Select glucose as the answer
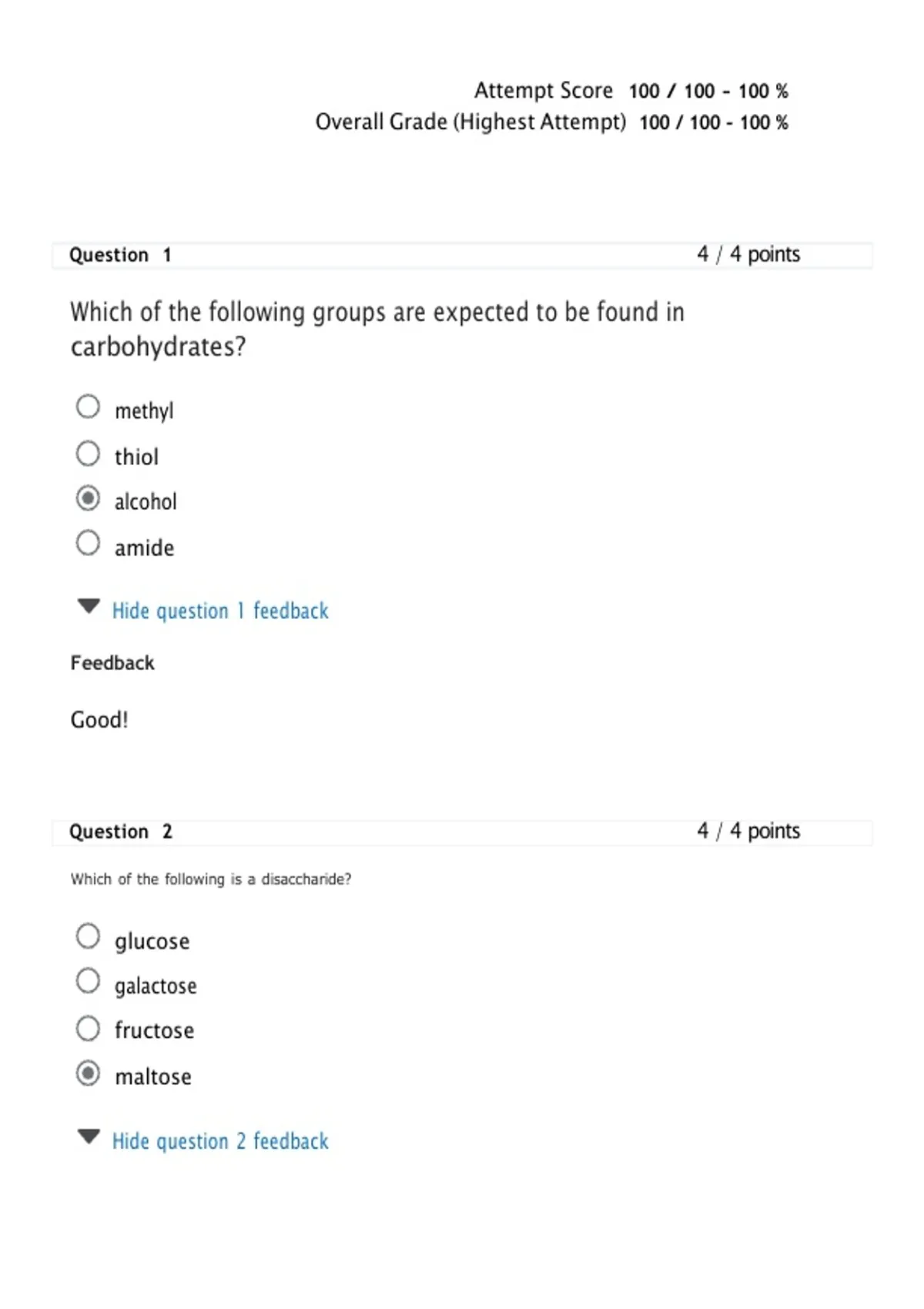This screenshot has width=924, height=1309. 88,936
